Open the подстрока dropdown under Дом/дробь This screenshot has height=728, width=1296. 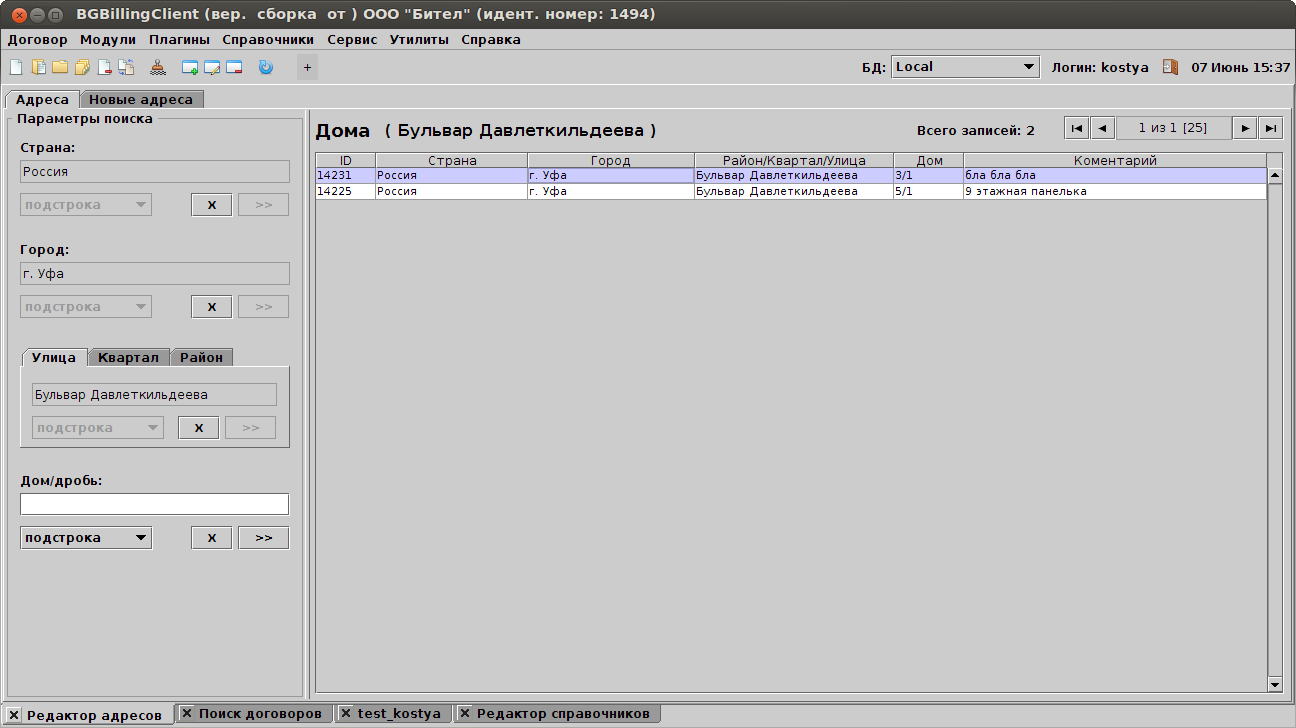click(85, 537)
